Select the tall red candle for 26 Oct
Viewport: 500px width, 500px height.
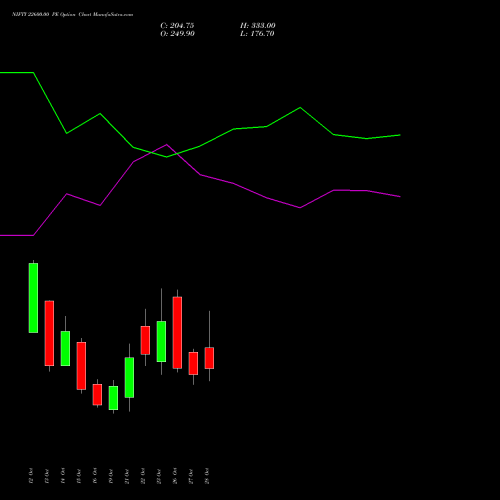177,332
